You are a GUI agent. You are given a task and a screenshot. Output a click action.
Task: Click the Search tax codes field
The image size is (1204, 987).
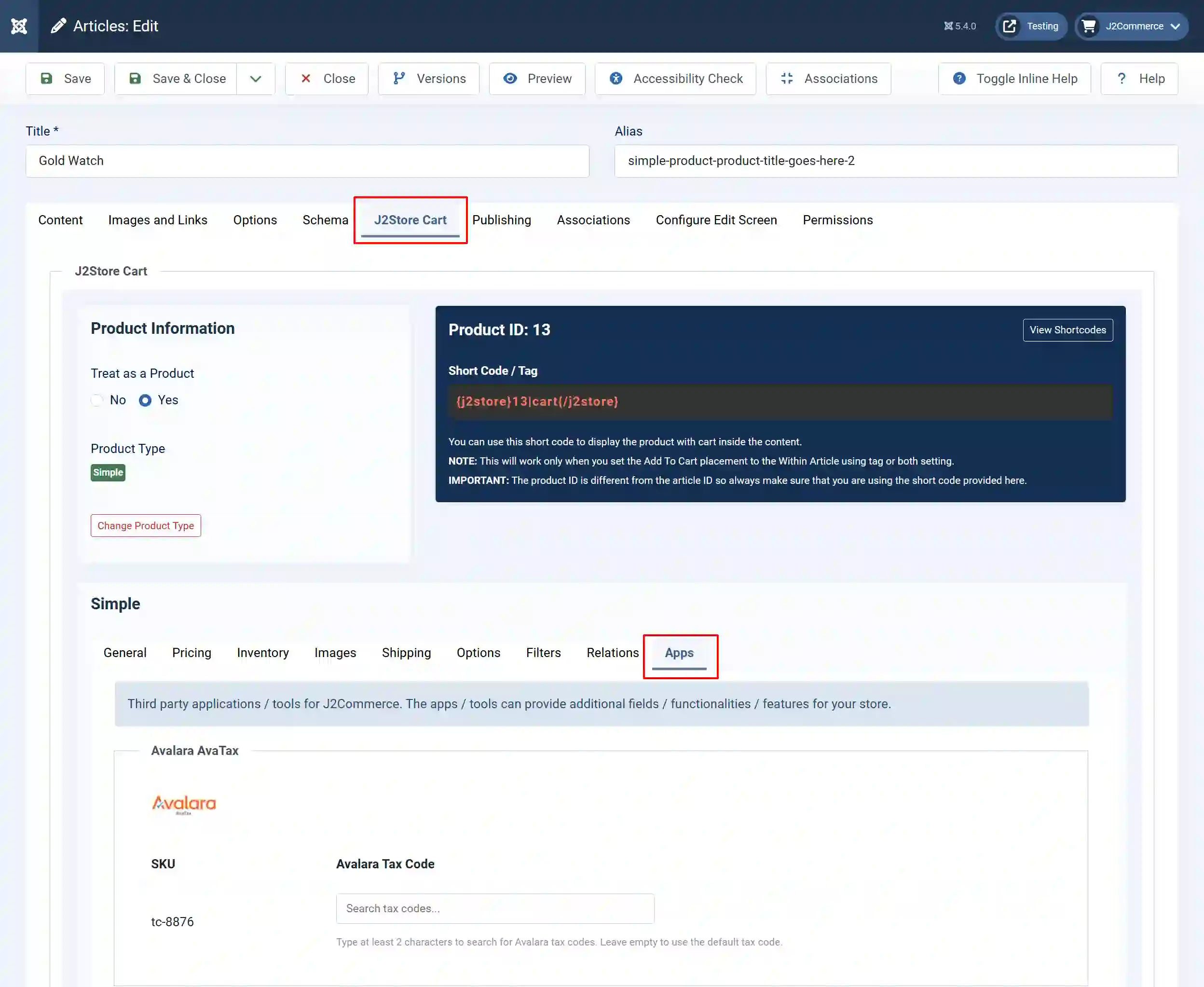tap(495, 908)
